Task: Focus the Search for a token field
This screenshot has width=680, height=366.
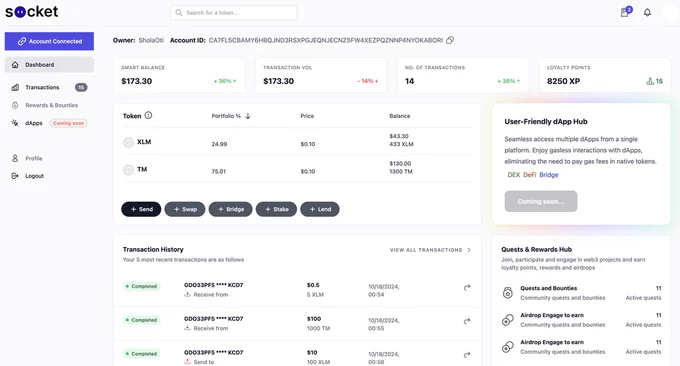Action: coord(234,13)
